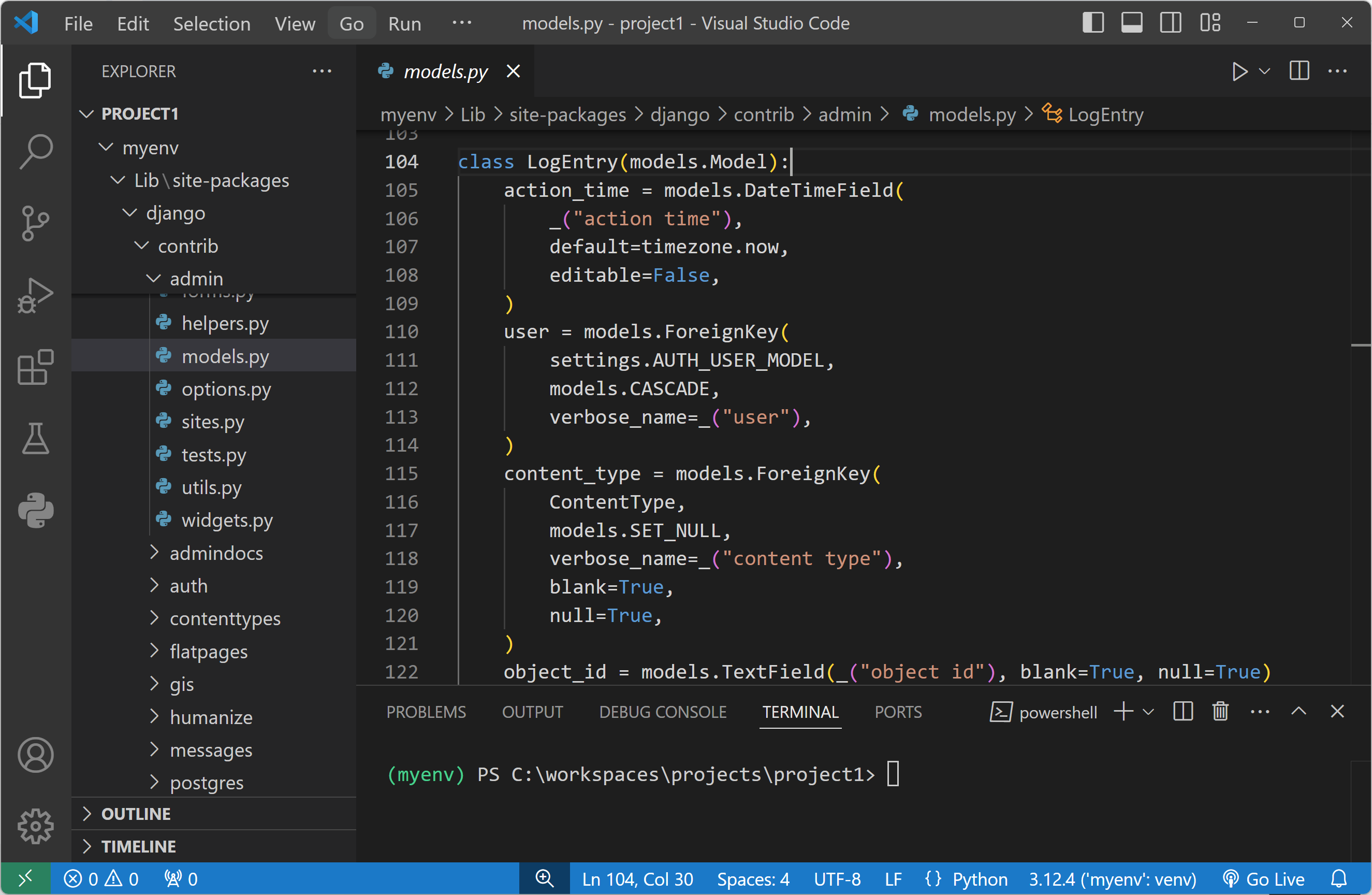Toggle the Secondary Side Bar layout button
Viewport: 1372px width, 895px height.
tap(1170, 23)
